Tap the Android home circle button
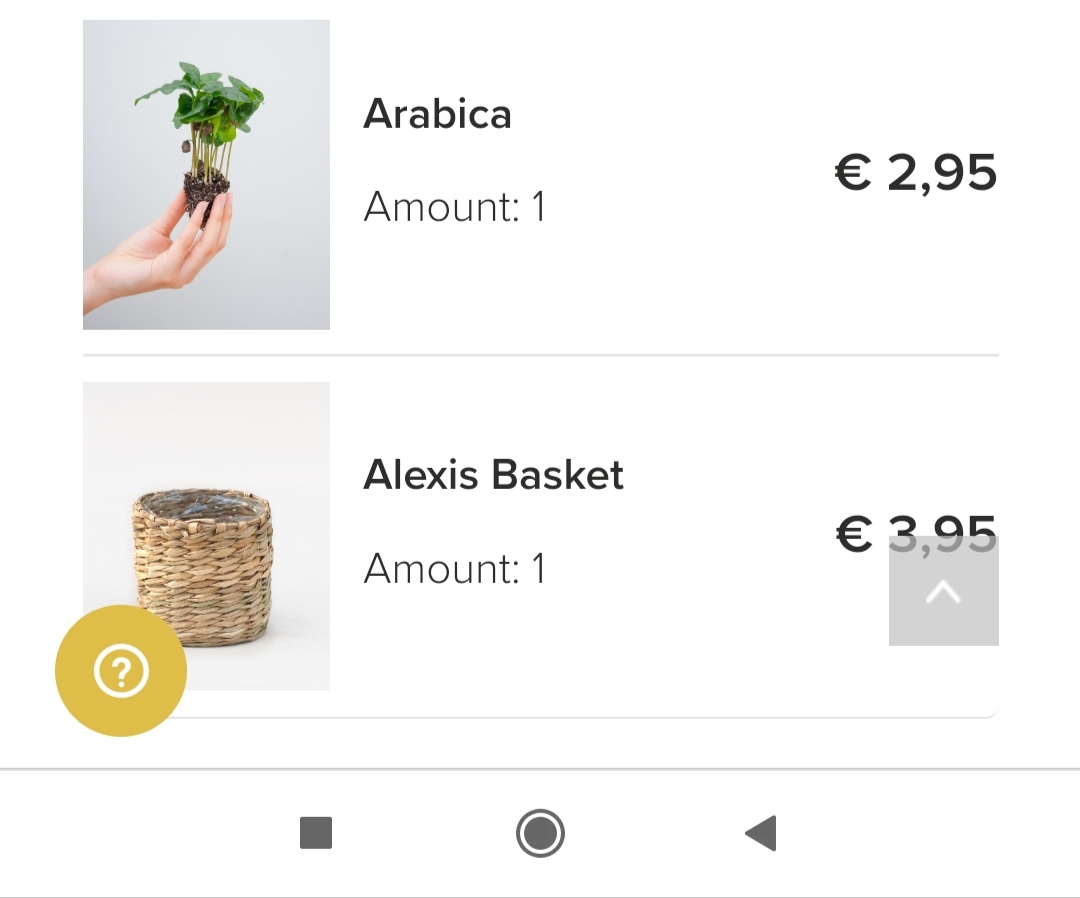The width and height of the screenshot is (1080, 898). click(540, 833)
